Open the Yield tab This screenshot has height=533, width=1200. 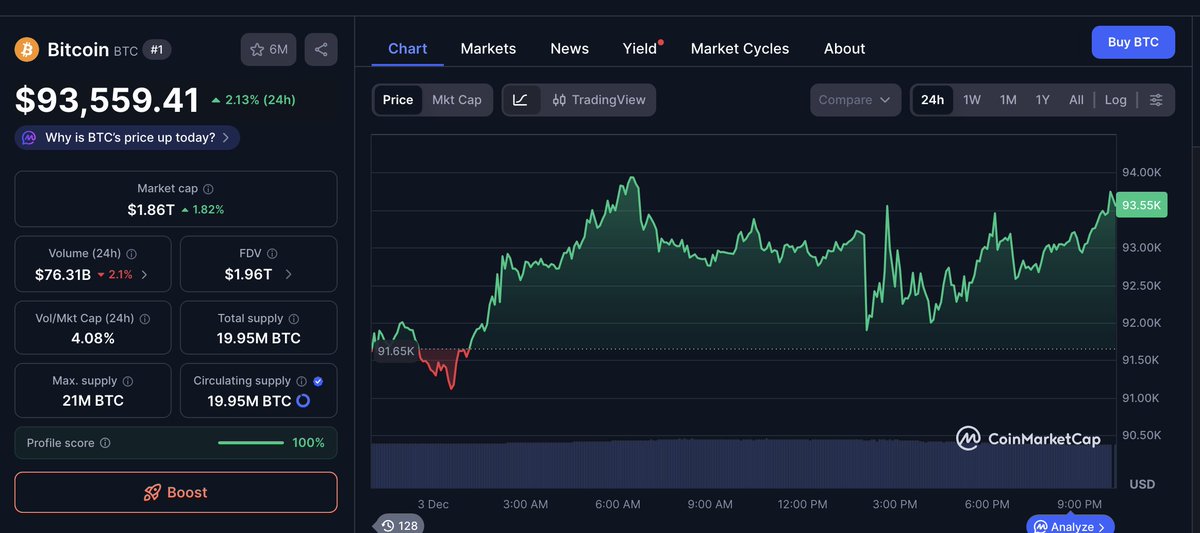coord(641,48)
